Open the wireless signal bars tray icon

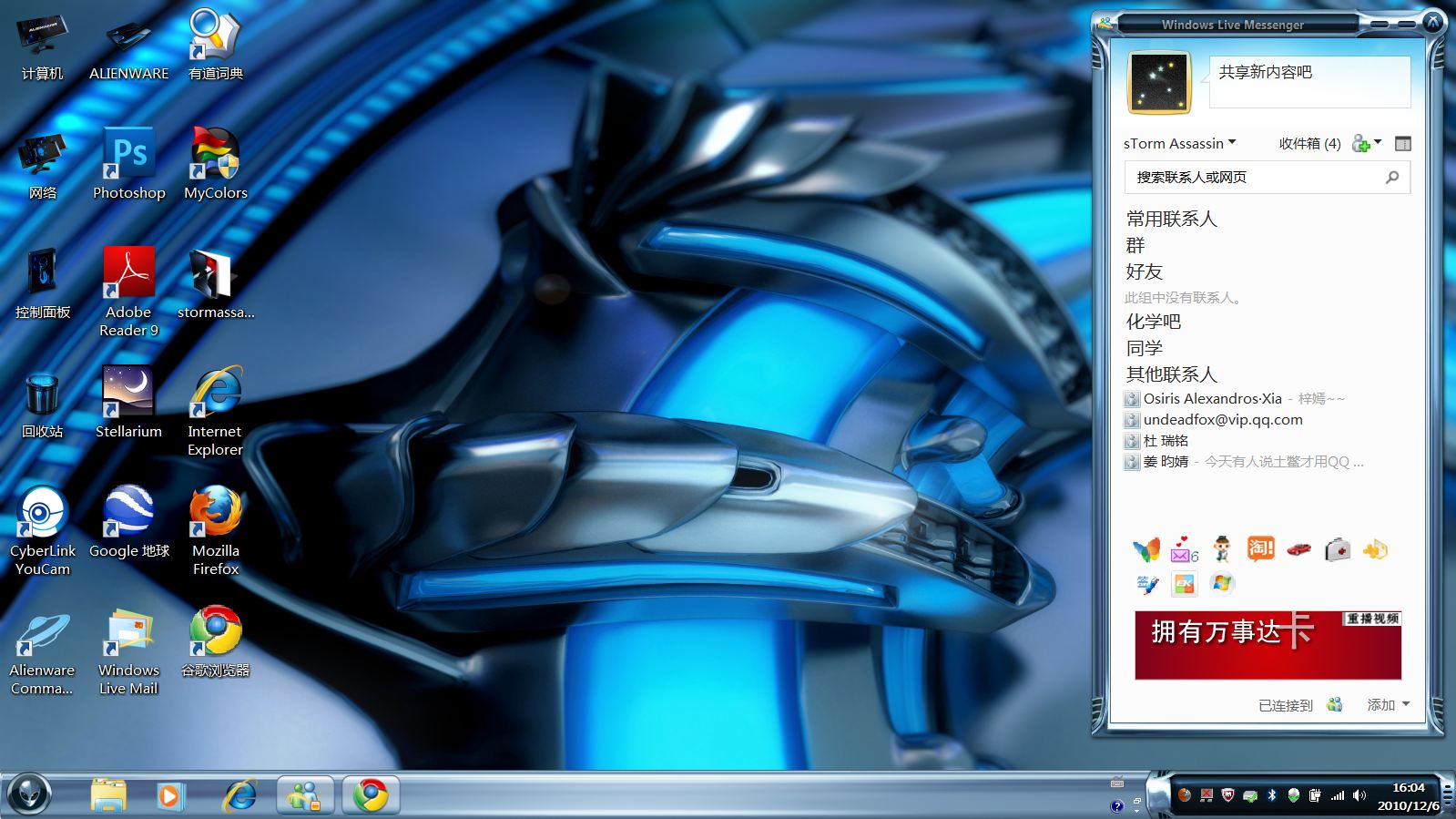[1338, 795]
